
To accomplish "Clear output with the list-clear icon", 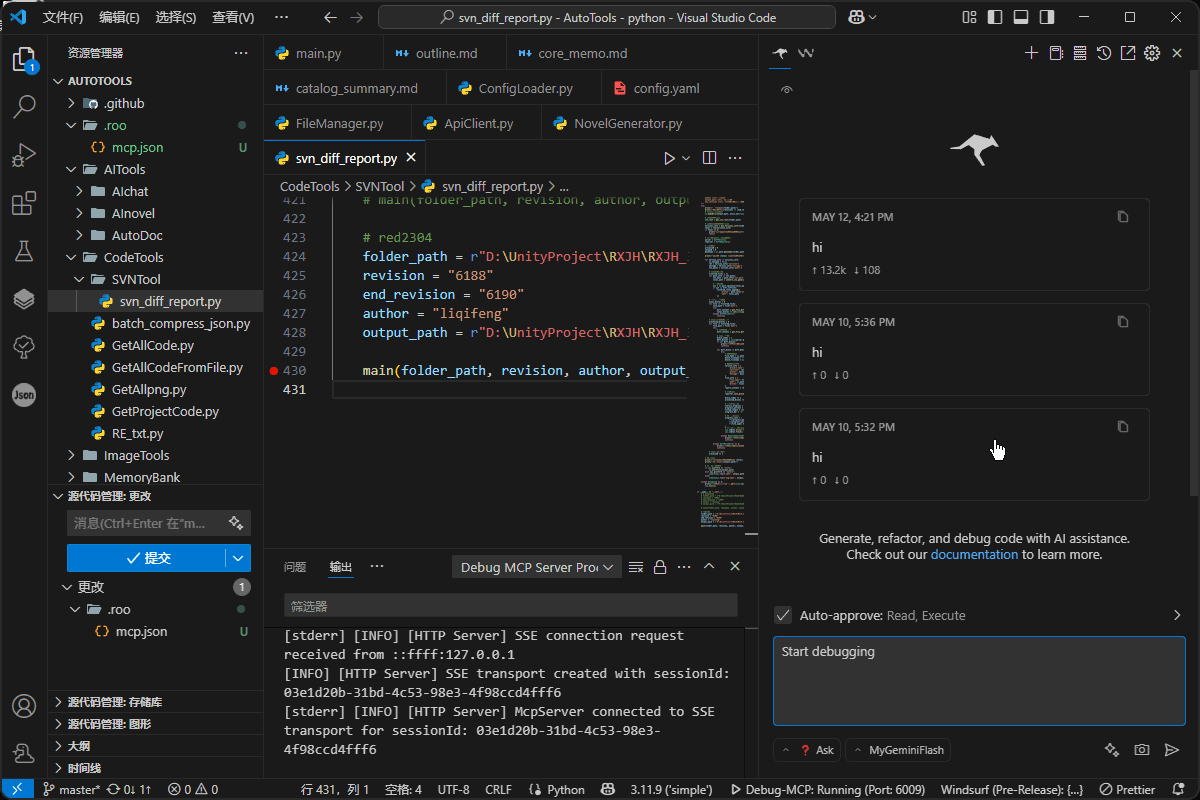I will [635, 567].
